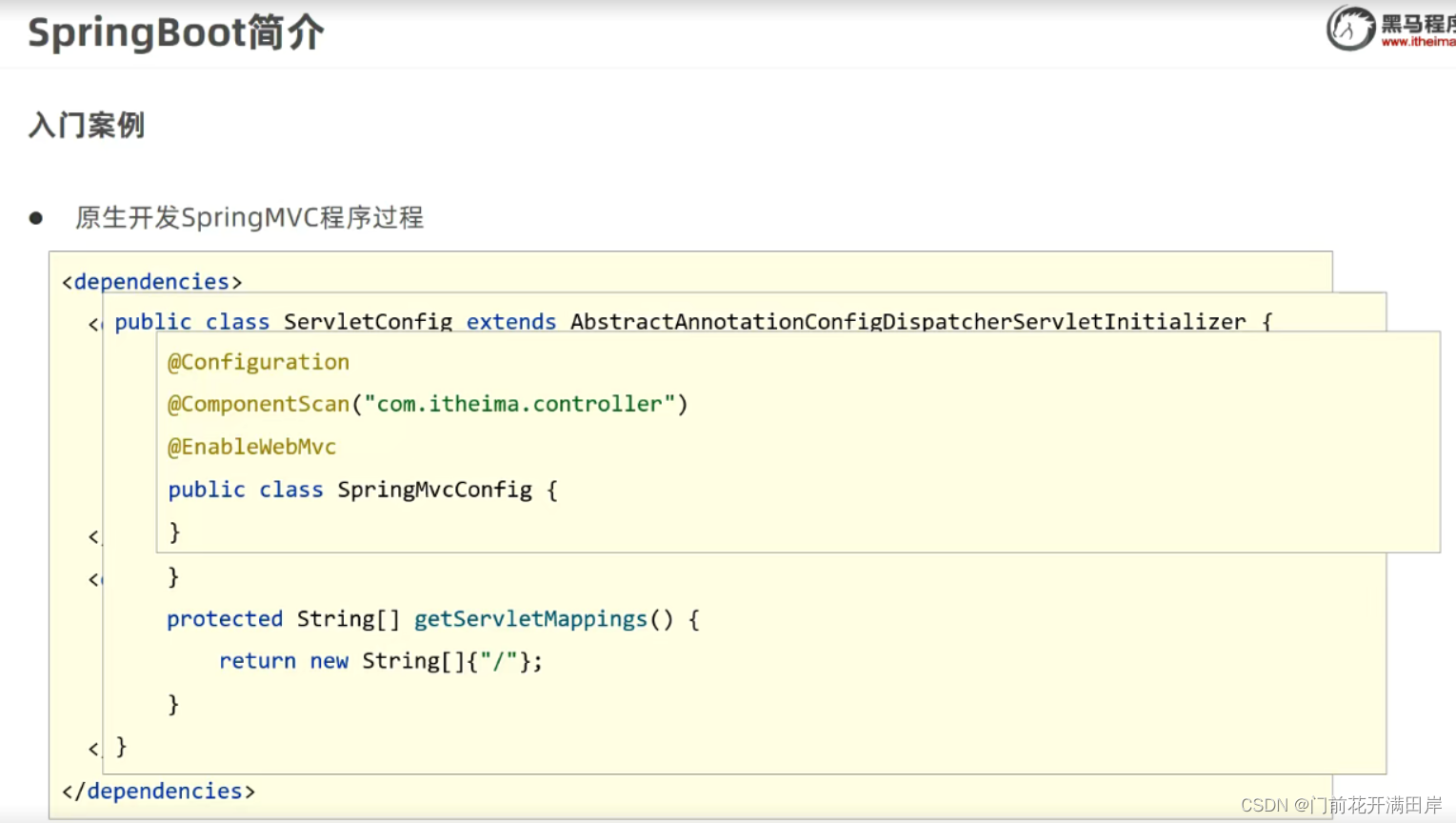Click the getServletMappings method name
This screenshot has width=1456, height=823.
tap(530, 619)
